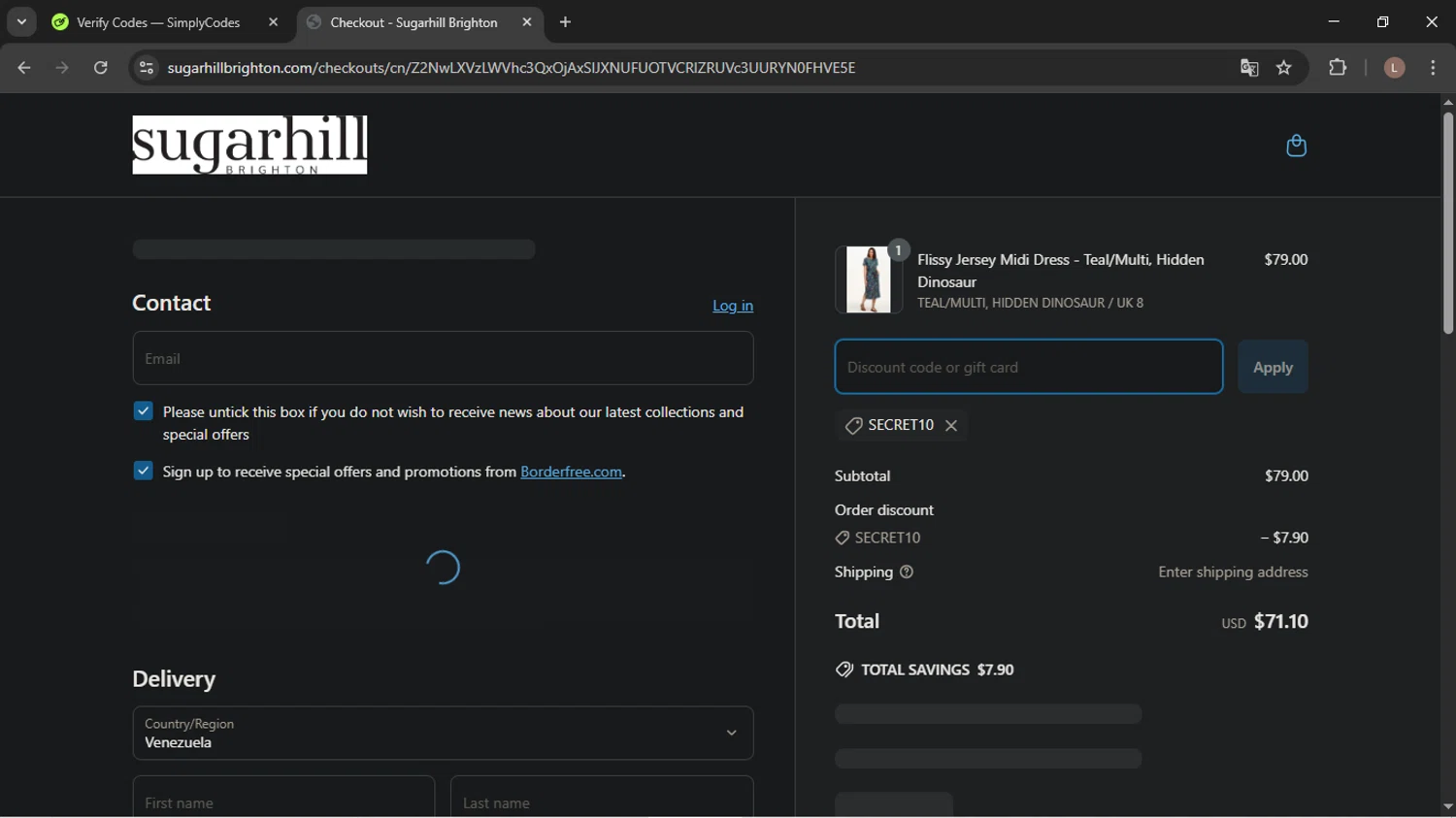
Task: Remove the SECRET10 discount code tag
Action: tap(951, 425)
